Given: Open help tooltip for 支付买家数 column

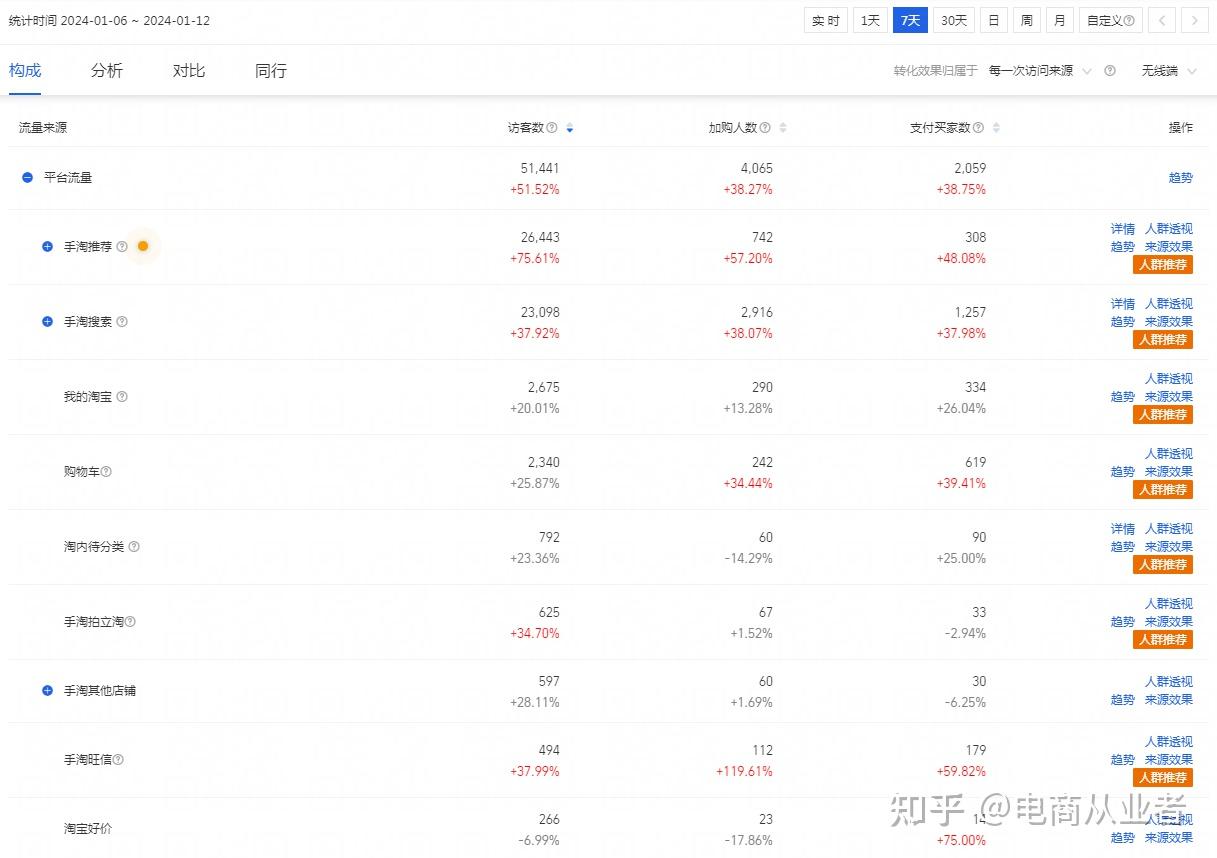Looking at the screenshot, I should (x=978, y=128).
